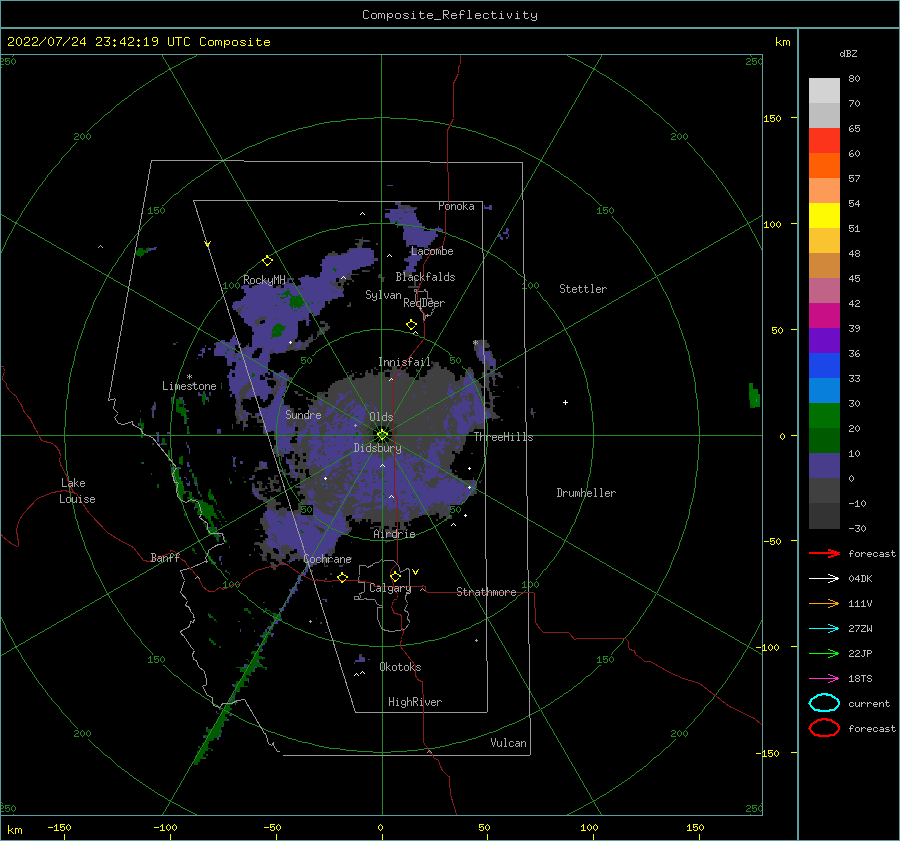Click the yellow km label at top right
900x841 pixels.
[x=783, y=42]
